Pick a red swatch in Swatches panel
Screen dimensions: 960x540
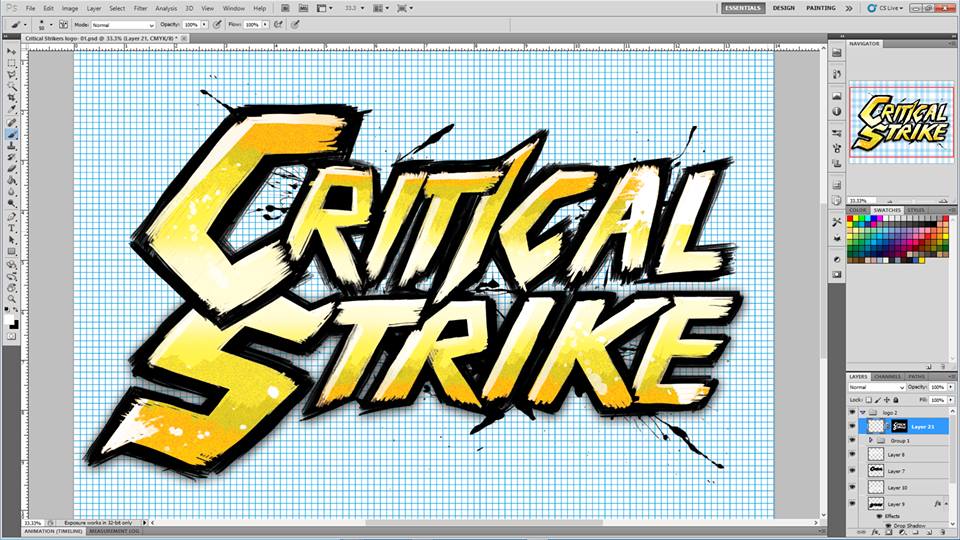[852, 219]
